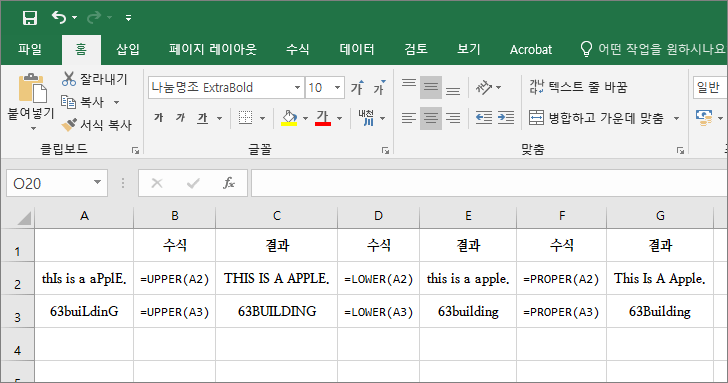Toggle align right
Viewport: 728px width, 383px height.
[x=453, y=118]
